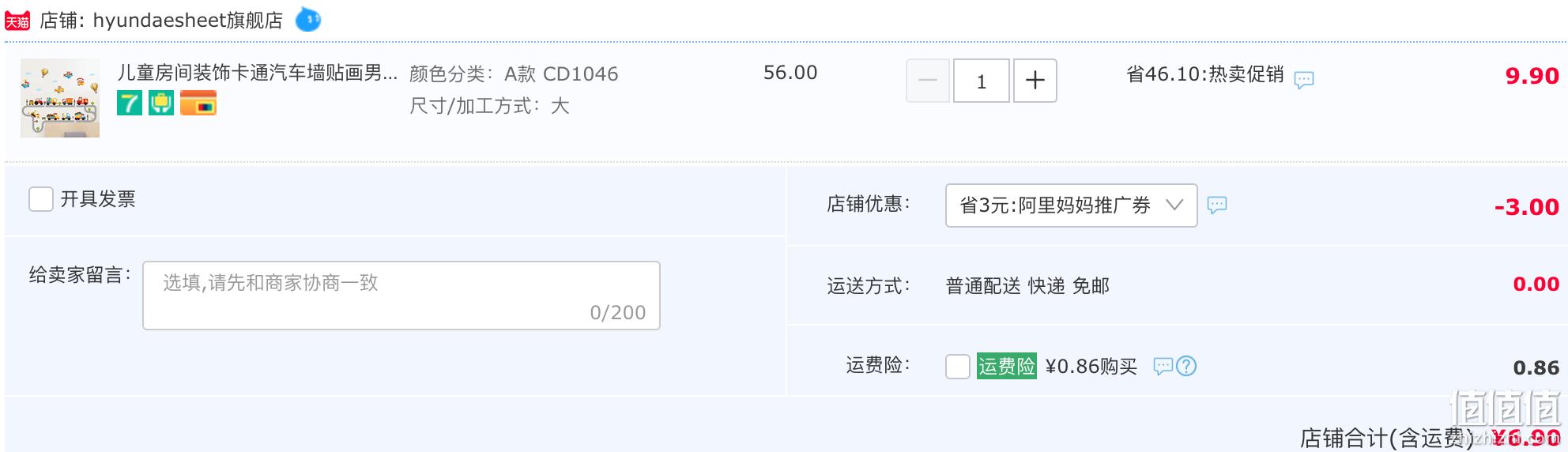
Task: Click the Tmall logo icon
Action: [x=17, y=21]
